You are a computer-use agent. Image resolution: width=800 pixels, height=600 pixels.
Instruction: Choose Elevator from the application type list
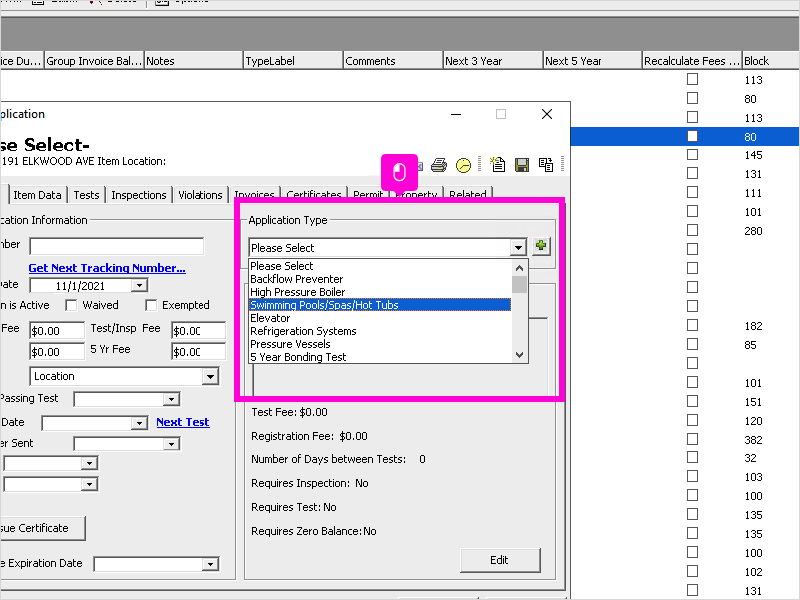tap(380, 318)
